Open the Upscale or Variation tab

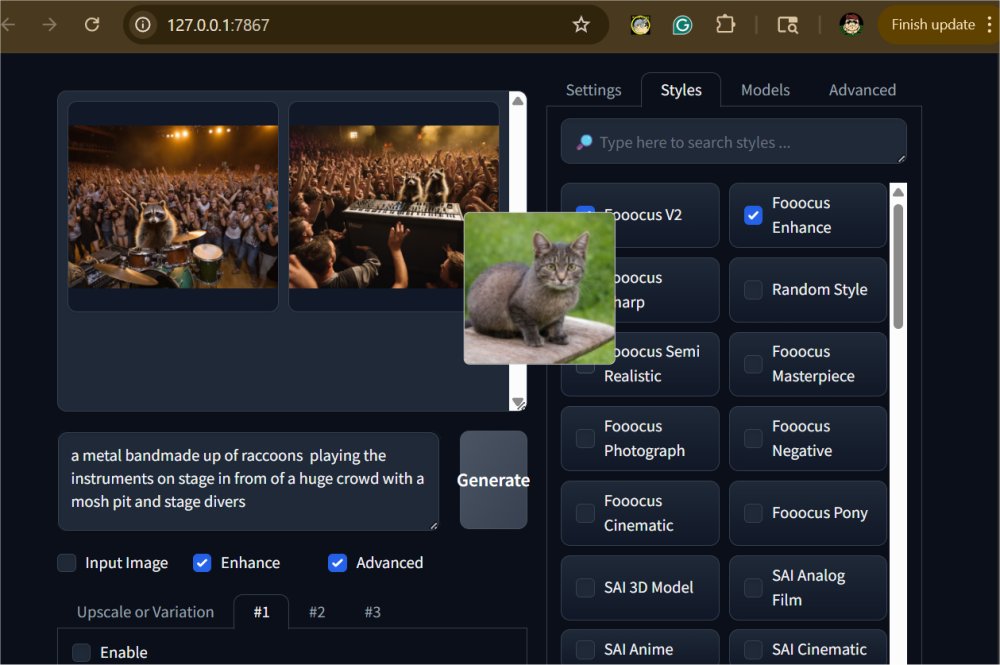[x=145, y=612]
